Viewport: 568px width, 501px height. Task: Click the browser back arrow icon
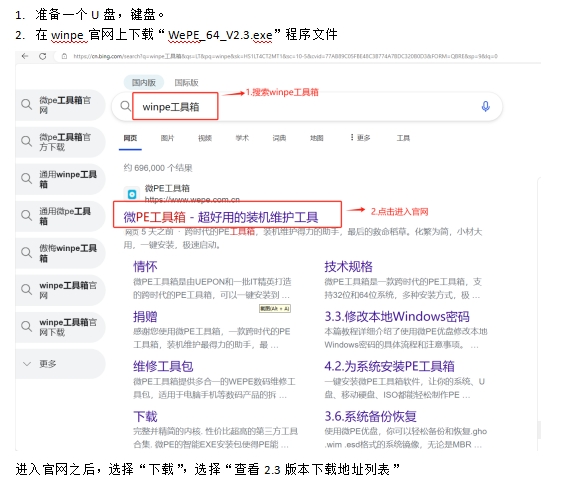coord(25,56)
